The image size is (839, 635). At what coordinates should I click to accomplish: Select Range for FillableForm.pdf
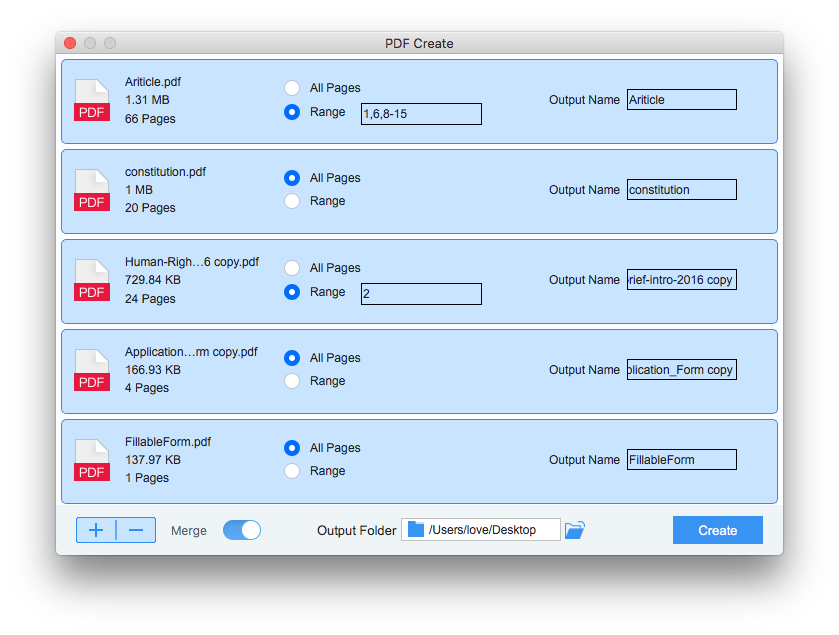tap(291, 470)
